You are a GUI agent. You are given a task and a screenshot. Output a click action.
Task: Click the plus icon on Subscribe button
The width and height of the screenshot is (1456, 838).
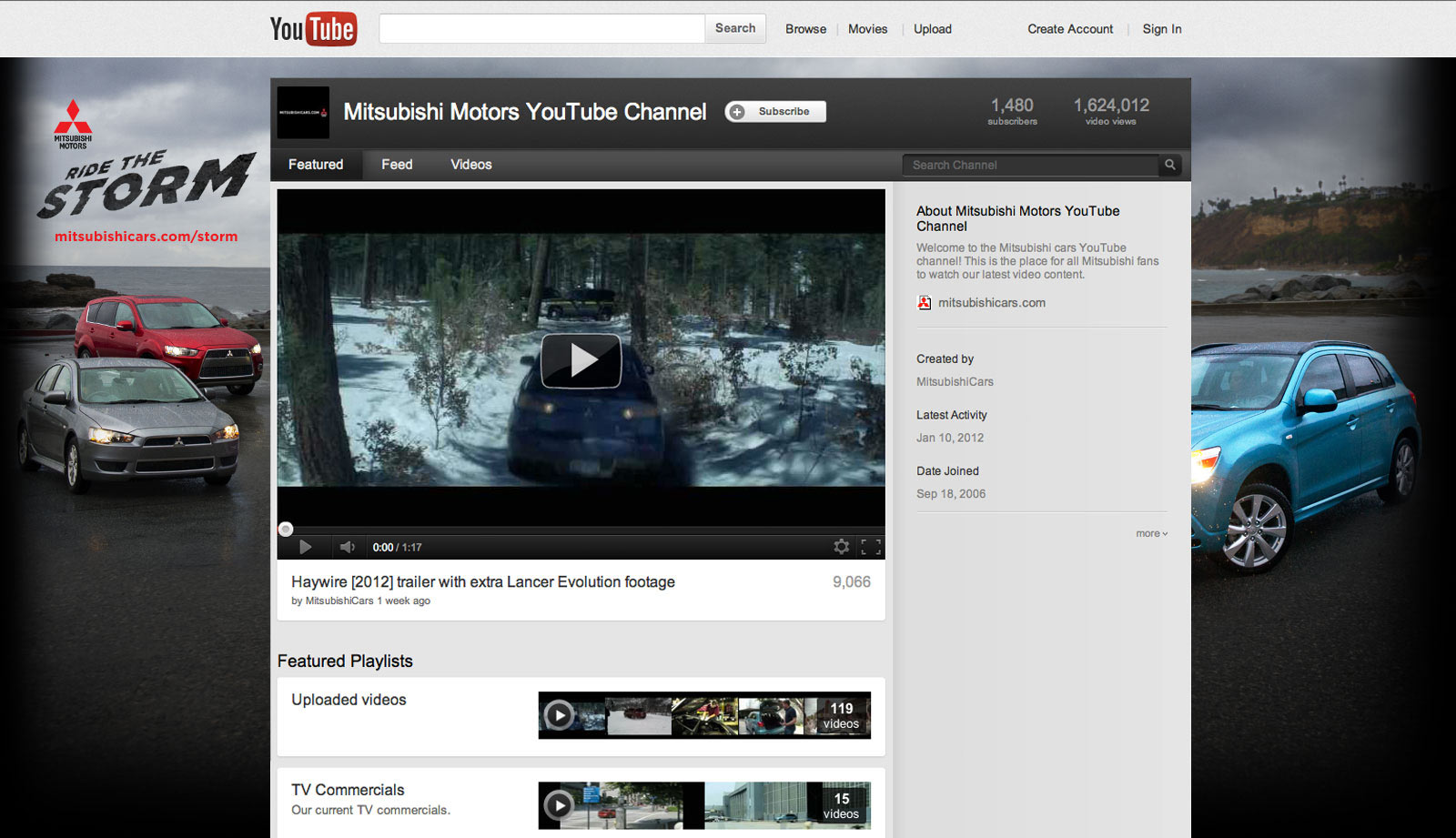[737, 112]
